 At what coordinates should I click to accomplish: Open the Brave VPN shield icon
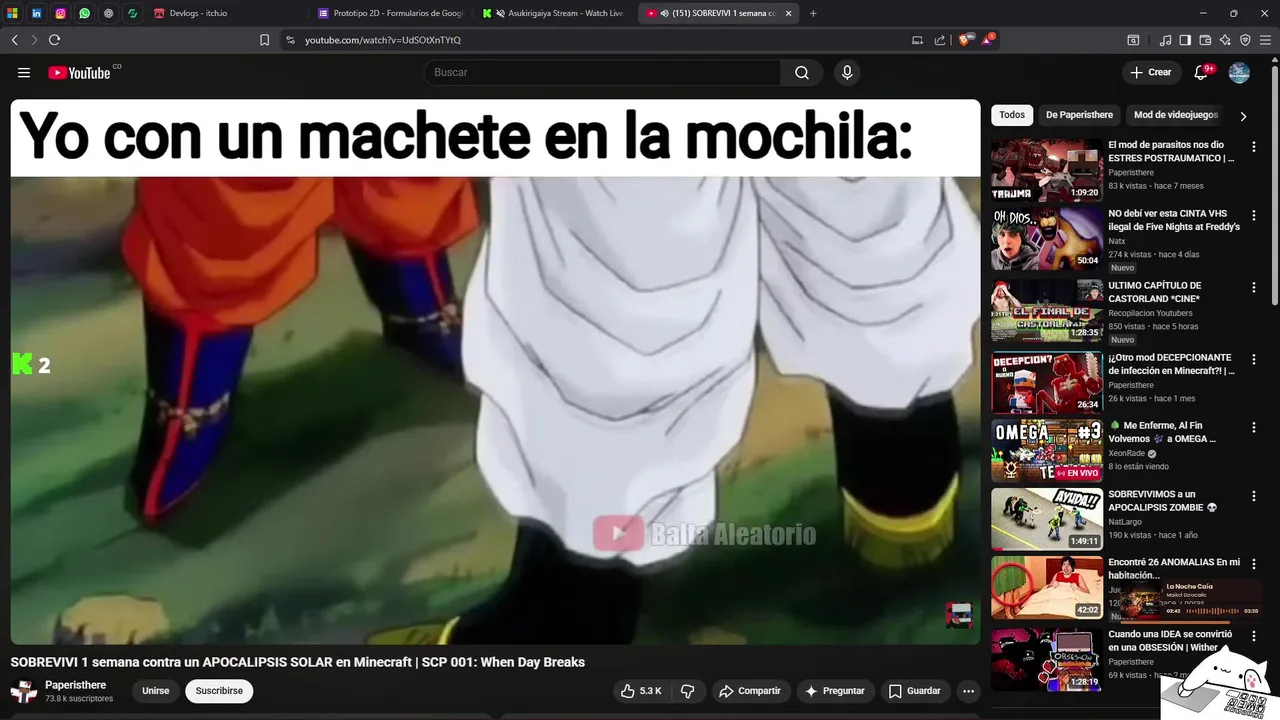pos(1245,40)
